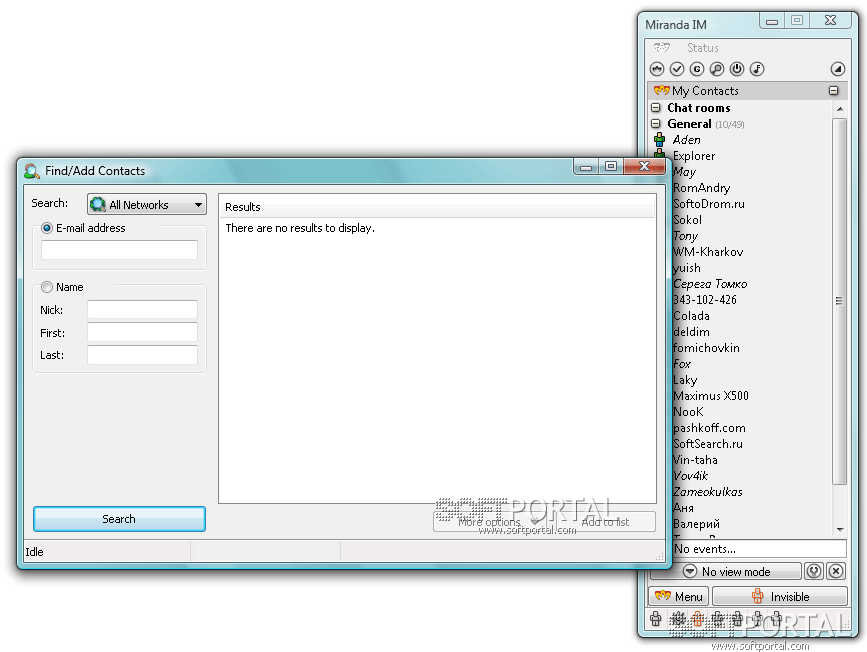Select Name search option
The height and width of the screenshot is (652, 867).
47,287
